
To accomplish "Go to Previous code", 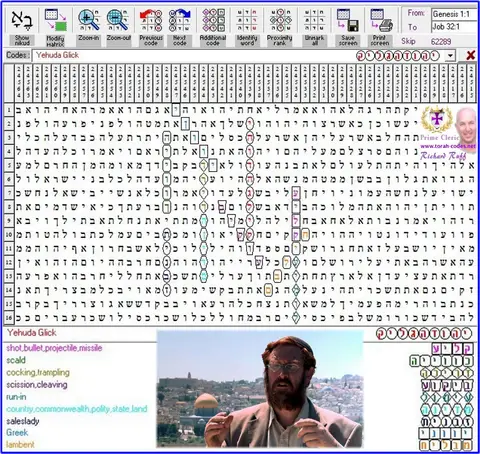I will pyautogui.click(x=151, y=20).
